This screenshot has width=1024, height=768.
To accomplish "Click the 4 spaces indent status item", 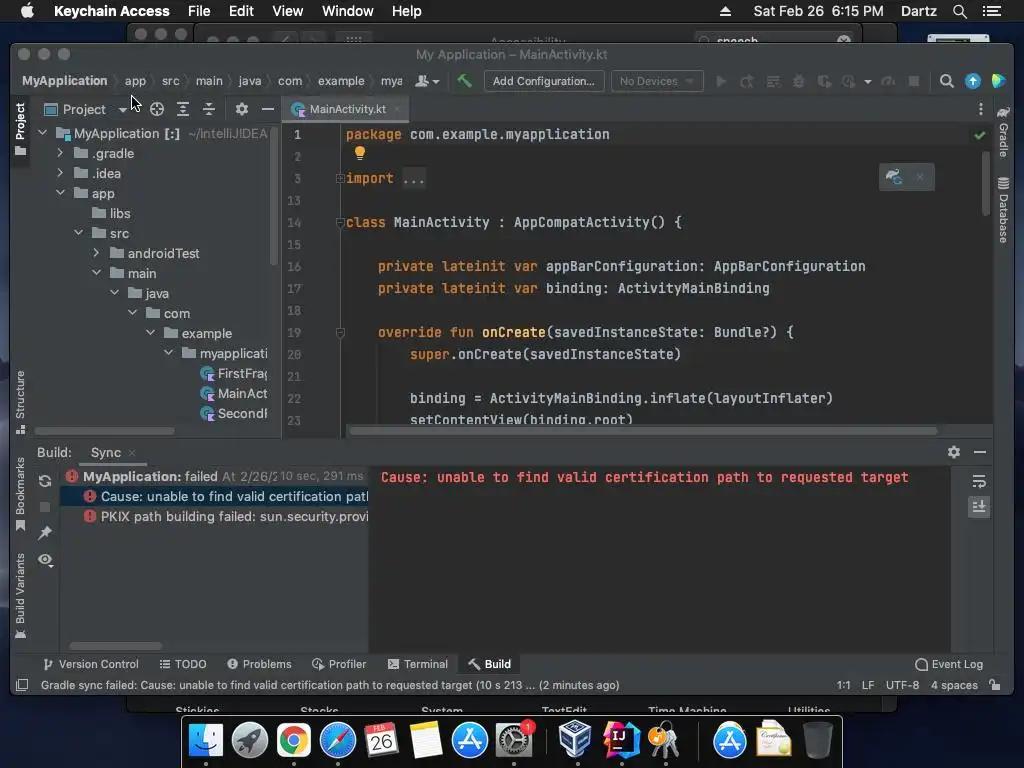I will pyautogui.click(x=954, y=685).
